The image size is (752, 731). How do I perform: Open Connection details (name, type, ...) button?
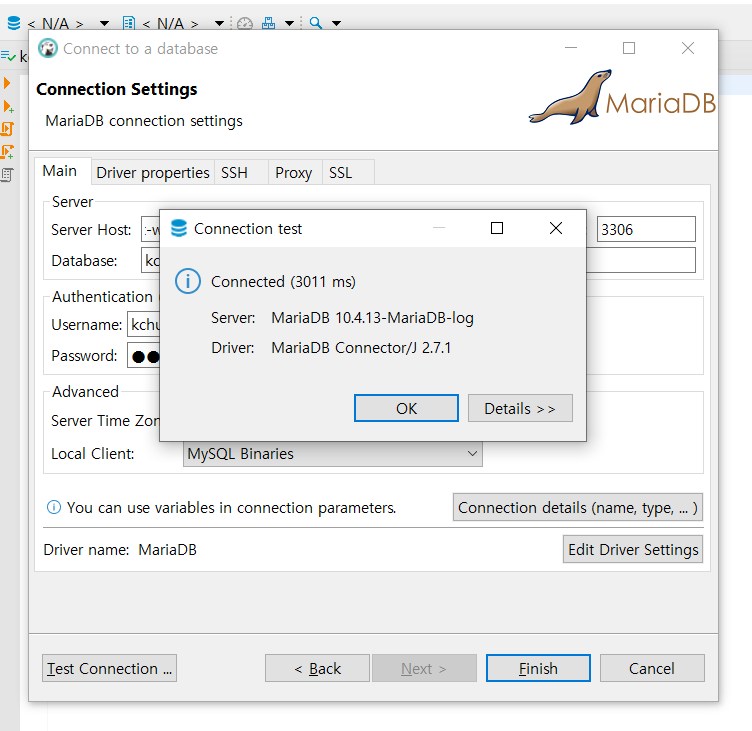point(577,507)
